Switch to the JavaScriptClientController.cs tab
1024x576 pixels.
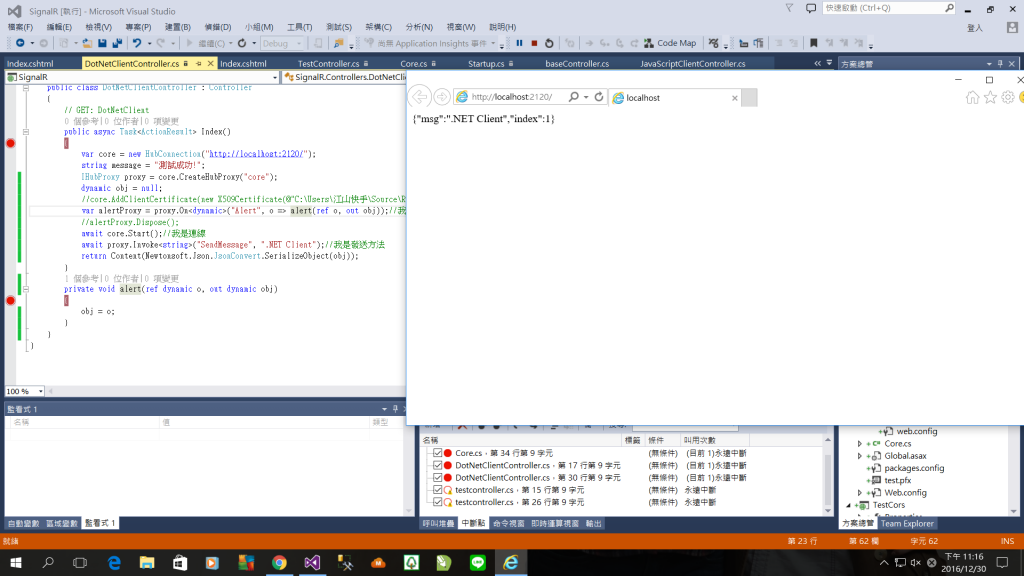coord(693,63)
